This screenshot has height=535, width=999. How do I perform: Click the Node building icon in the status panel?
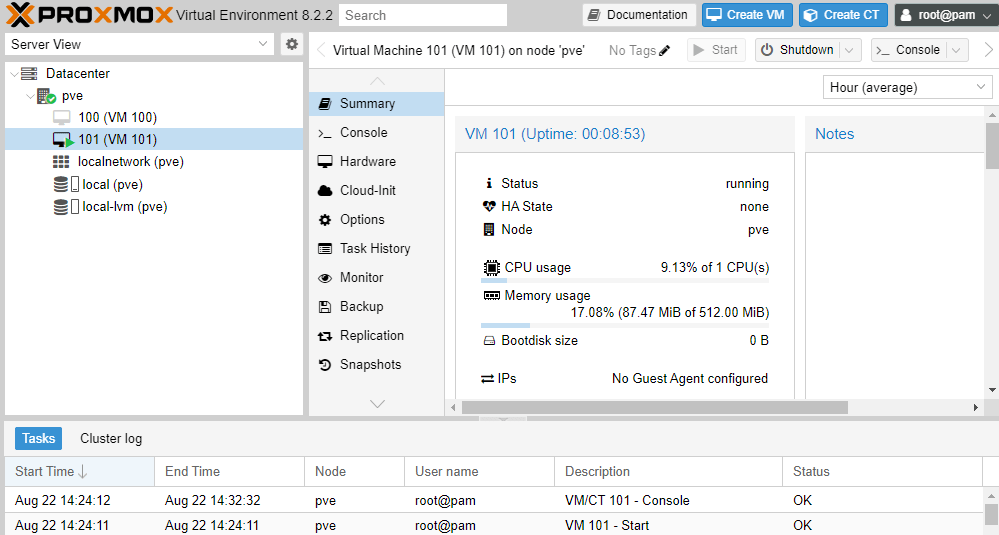tap(489, 229)
